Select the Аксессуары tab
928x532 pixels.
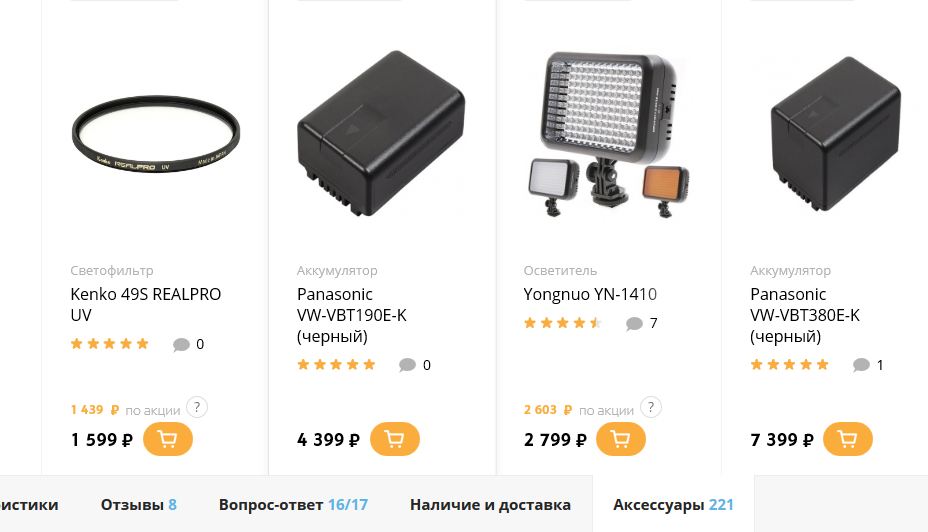pyautogui.click(x=673, y=505)
